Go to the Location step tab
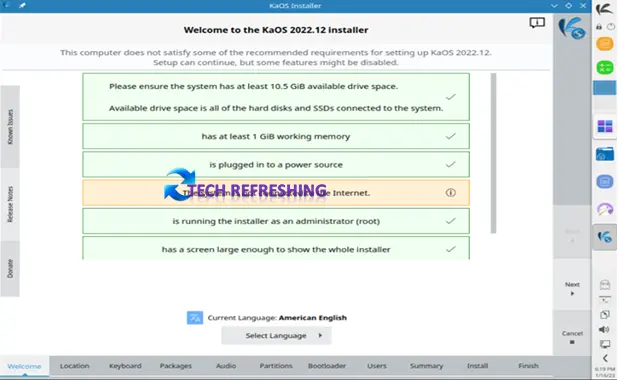 point(75,366)
